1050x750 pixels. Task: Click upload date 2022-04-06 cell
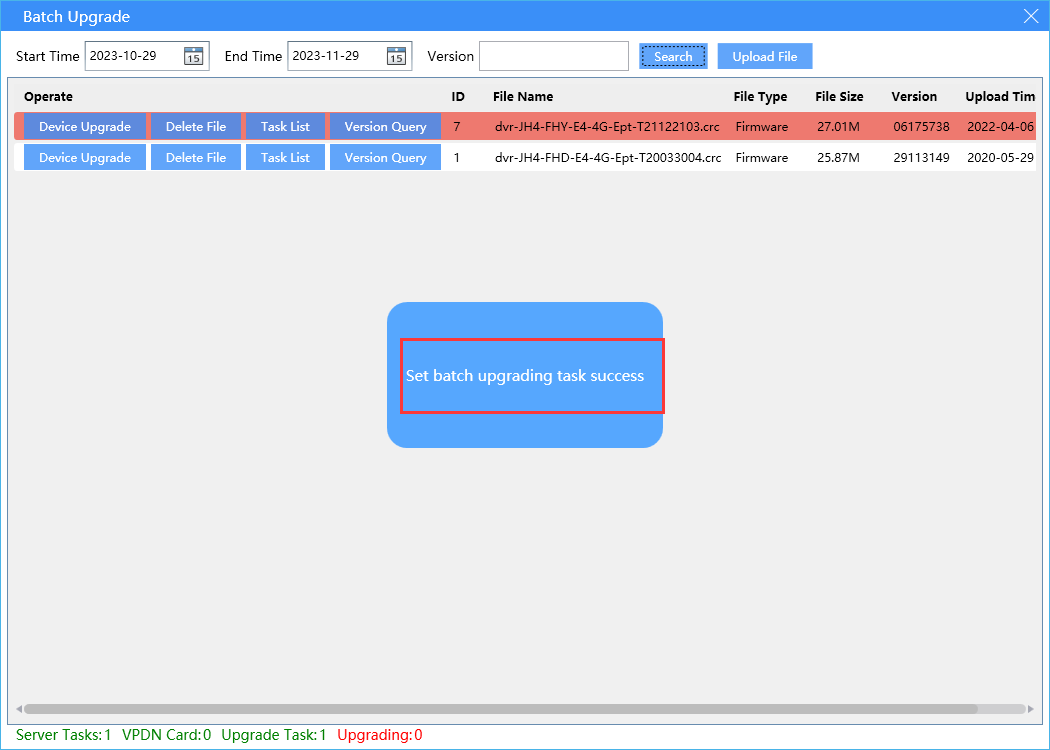coord(1001,127)
